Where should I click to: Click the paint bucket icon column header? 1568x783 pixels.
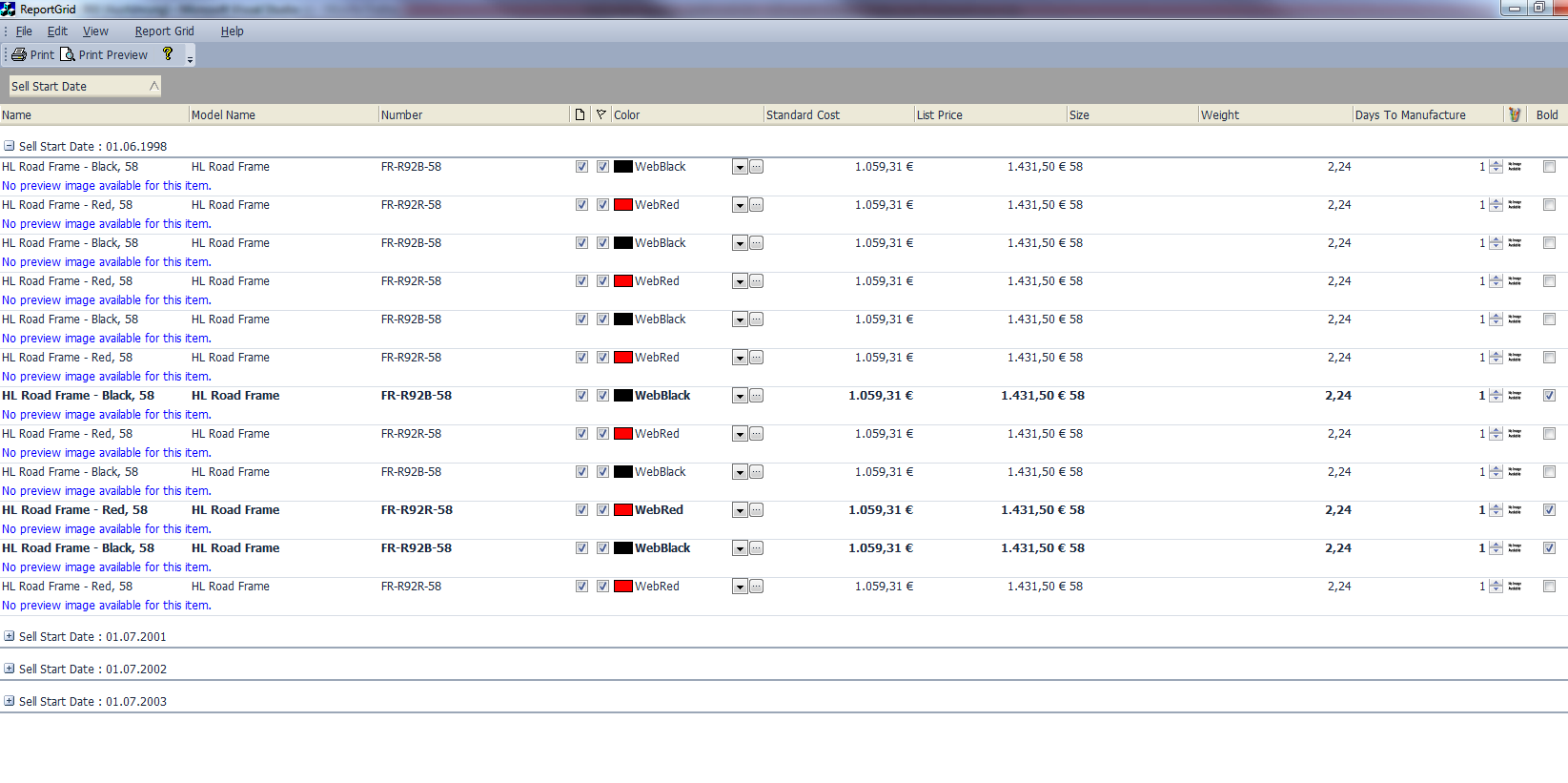point(1515,114)
